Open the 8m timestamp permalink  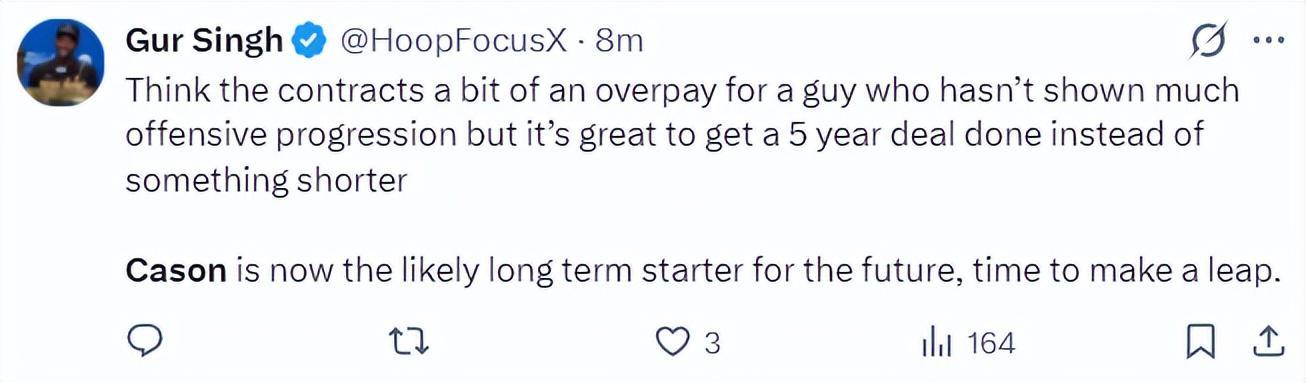[x=618, y=41]
